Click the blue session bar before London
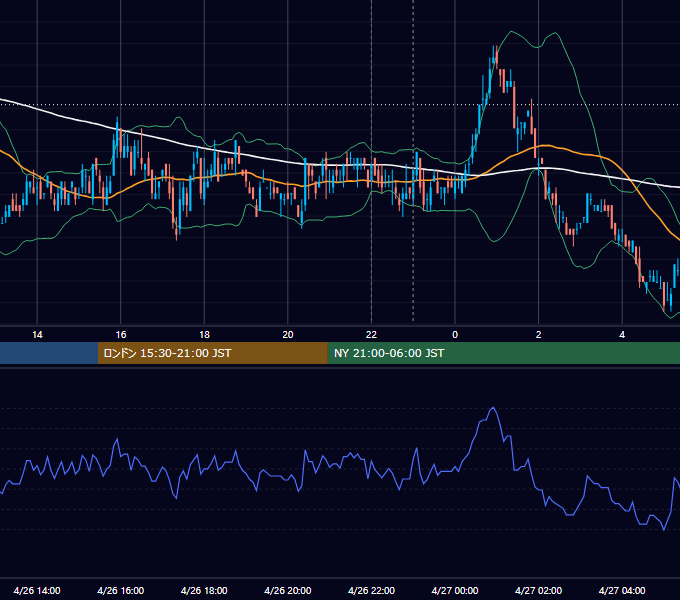The image size is (680, 600). 49,353
